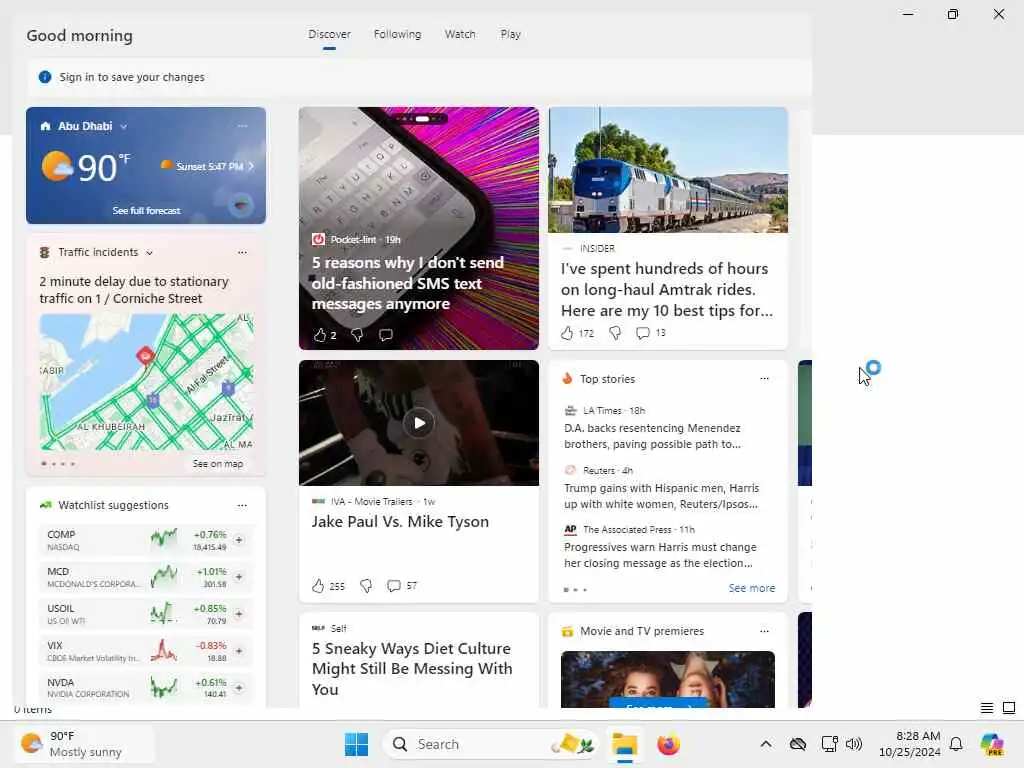This screenshot has height=768, width=1024.
Task: Open clock showing 8:28 AM 10/25/2024
Action: [x=909, y=744]
